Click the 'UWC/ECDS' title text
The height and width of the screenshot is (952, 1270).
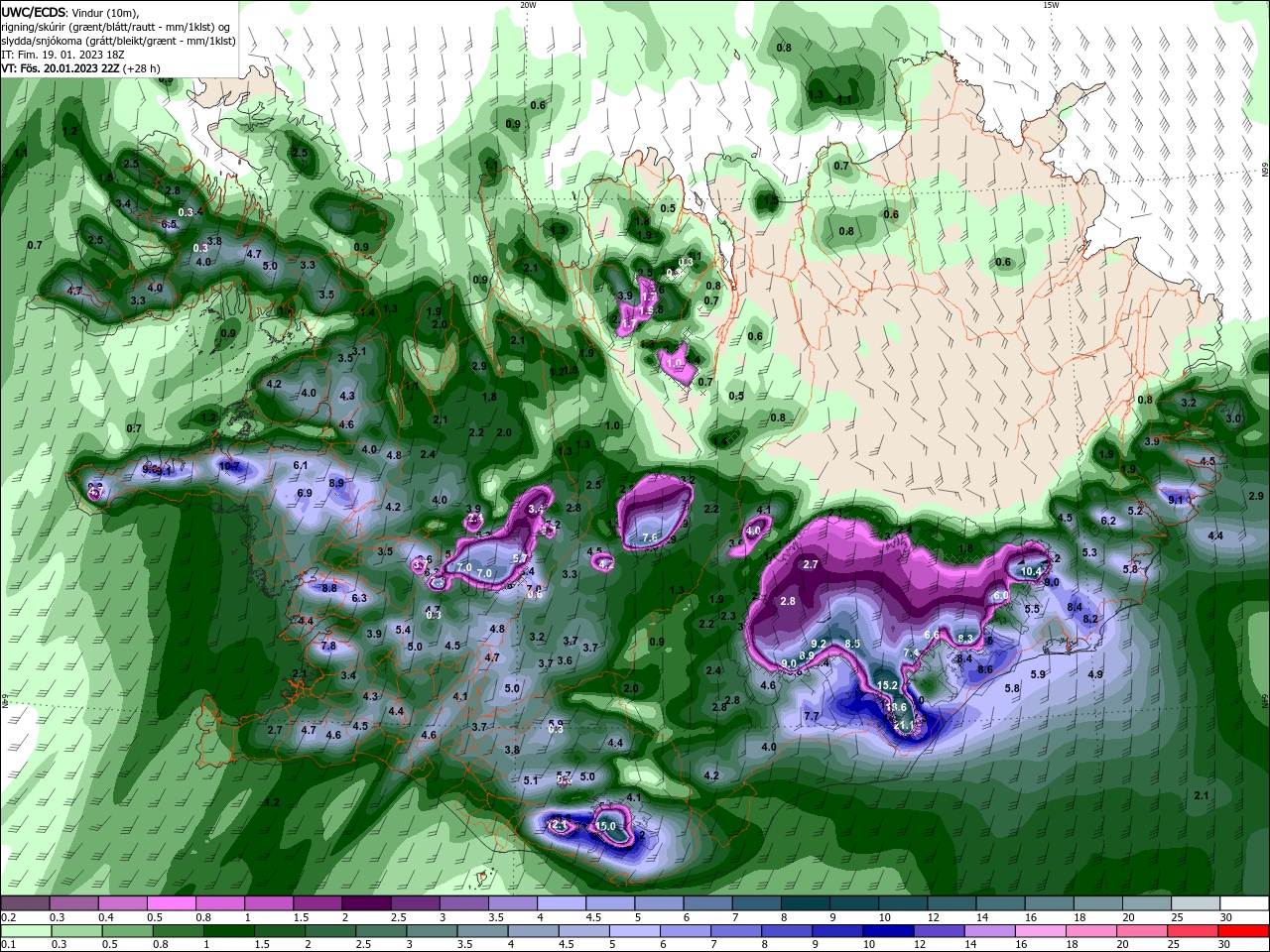pyautogui.click(x=33, y=12)
